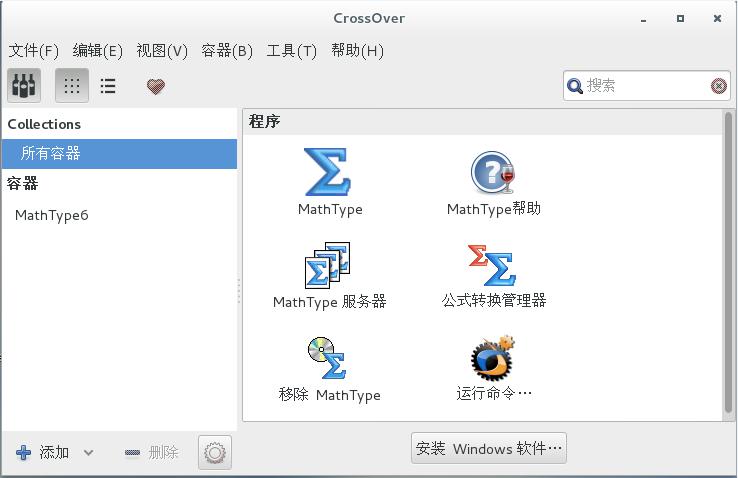Screen dimensions: 738x478
Task: Open the MathType program icon
Action: [328, 172]
